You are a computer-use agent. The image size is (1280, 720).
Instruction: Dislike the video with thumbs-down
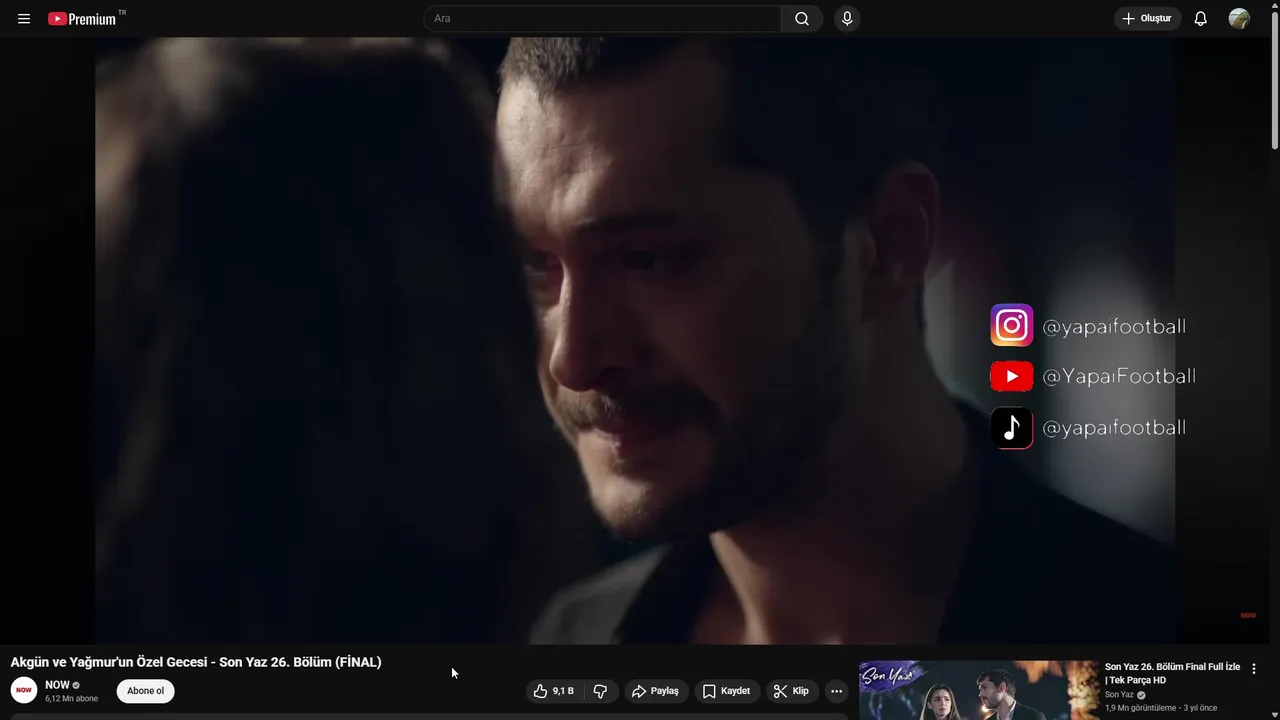(600, 691)
